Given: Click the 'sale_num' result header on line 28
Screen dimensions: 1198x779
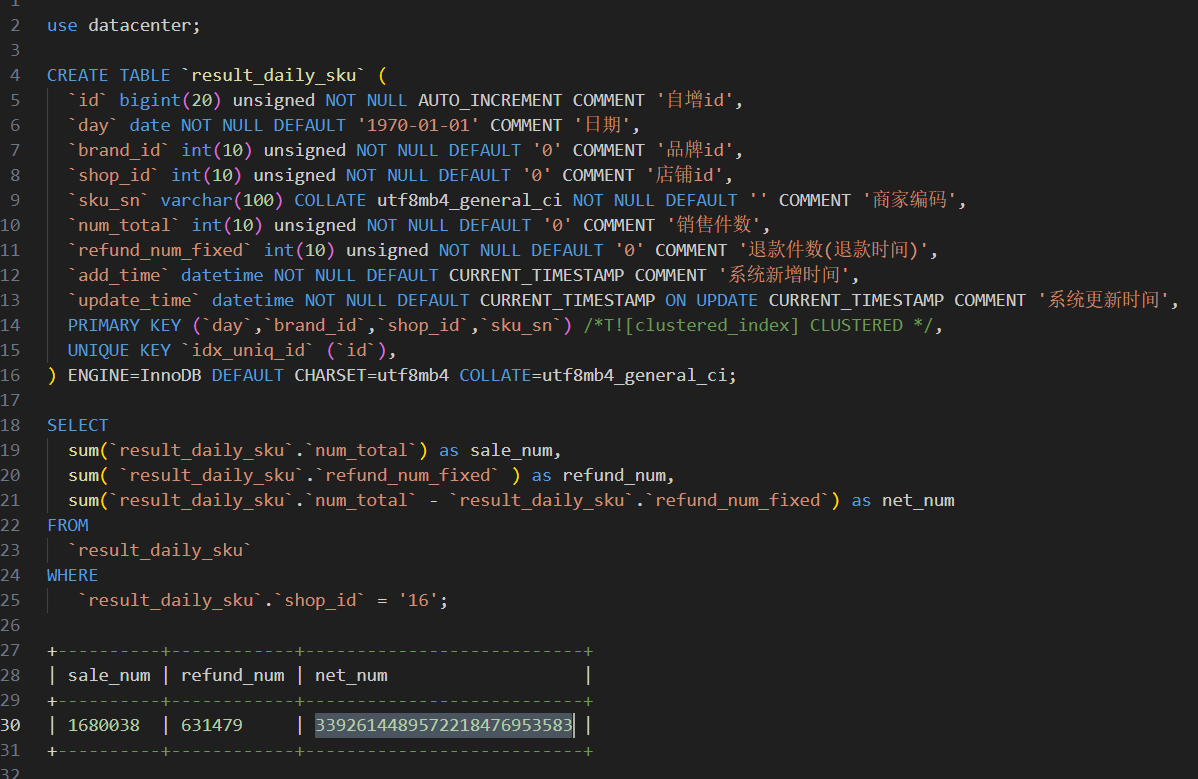Looking at the screenshot, I should click(108, 675).
